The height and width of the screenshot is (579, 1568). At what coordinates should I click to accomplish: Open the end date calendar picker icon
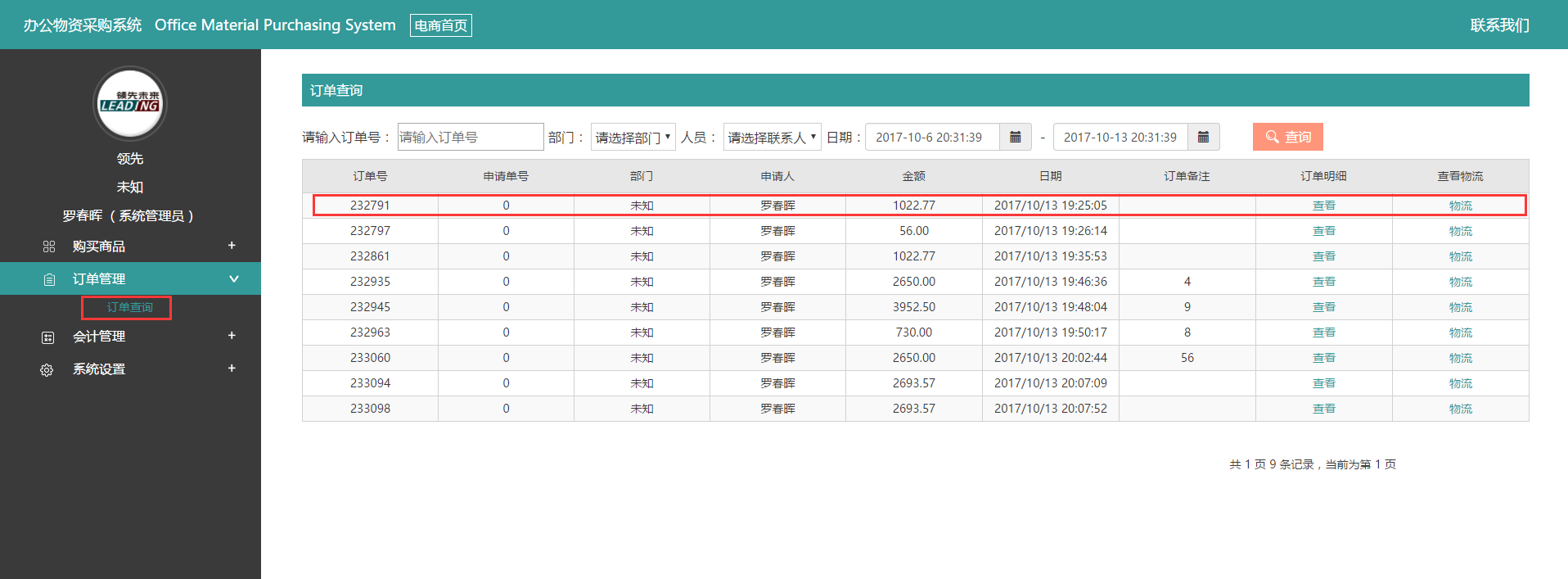point(1203,137)
